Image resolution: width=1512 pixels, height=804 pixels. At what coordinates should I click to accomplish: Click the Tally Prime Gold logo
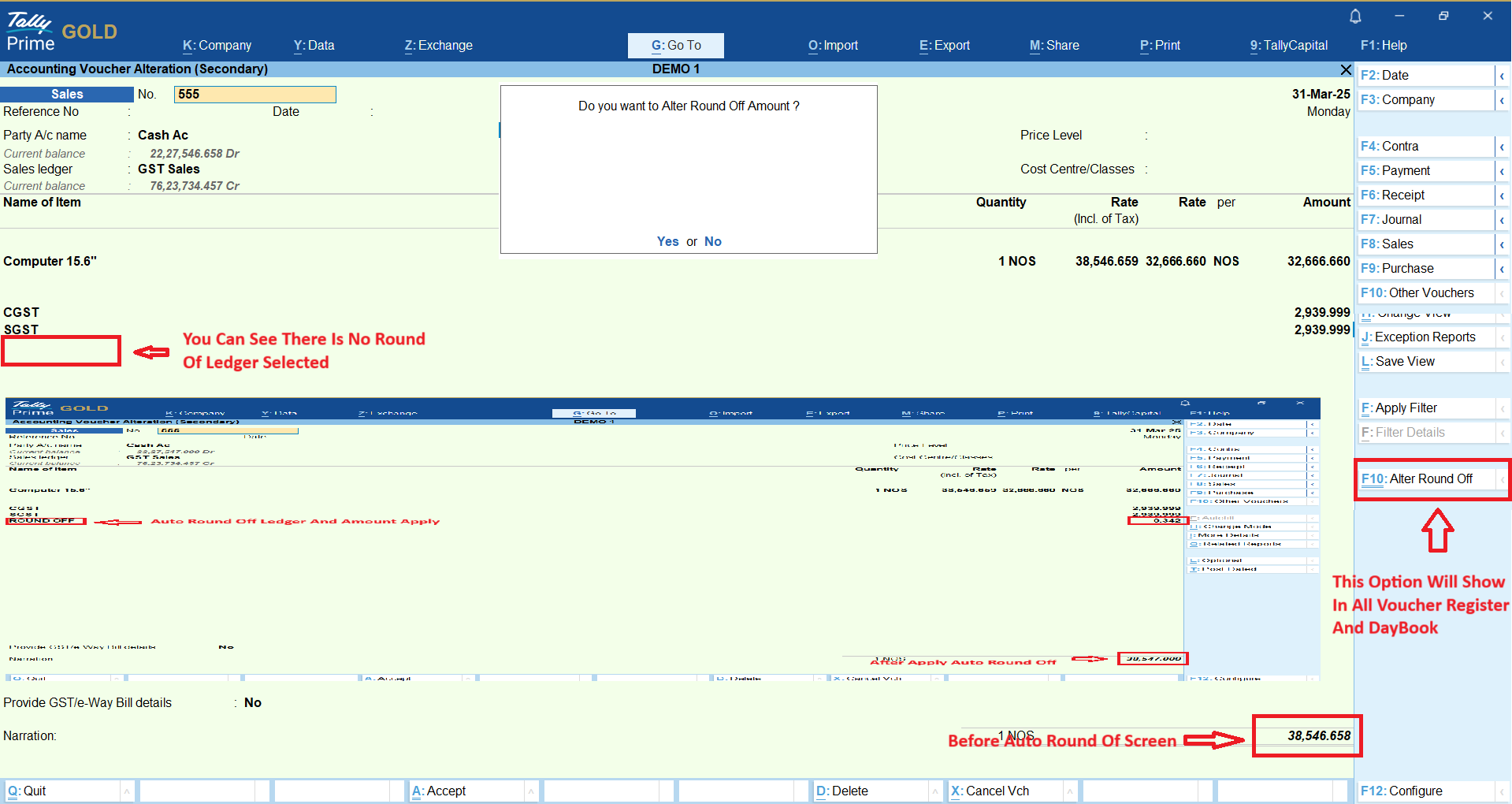coord(61,32)
